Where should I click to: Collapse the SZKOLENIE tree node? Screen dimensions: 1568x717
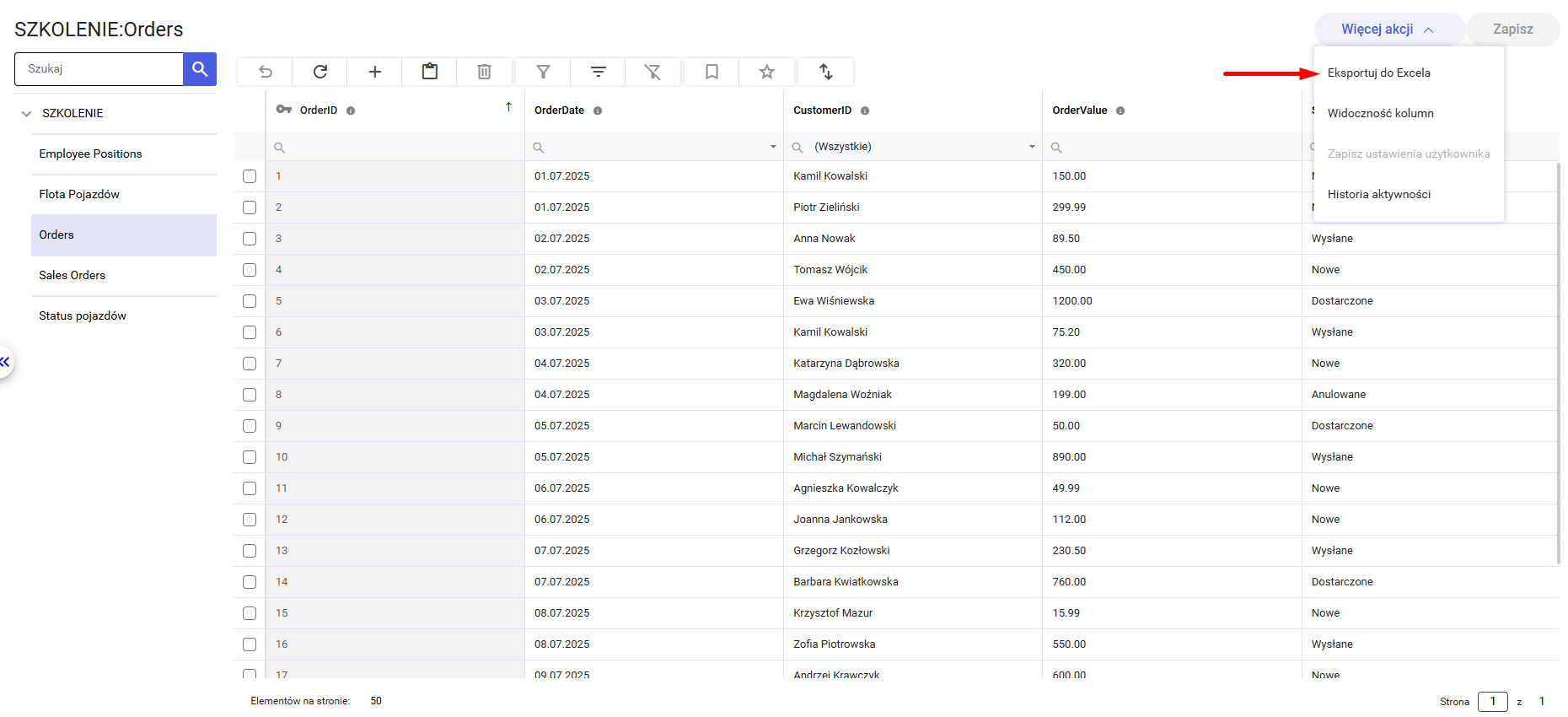[x=26, y=114]
